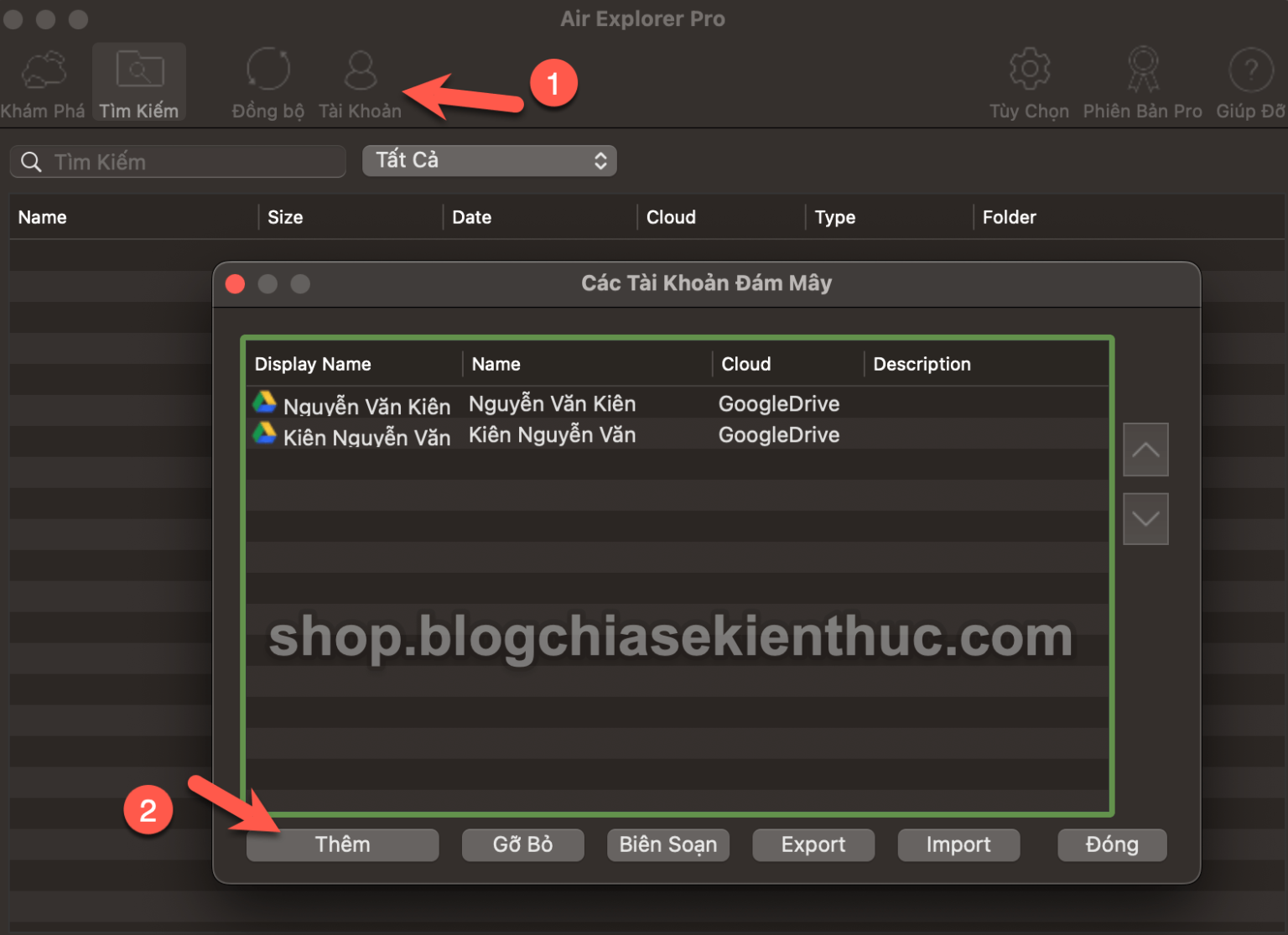Open the Khám Phá cloud explorer icon
The height and width of the screenshot is (935, 1288).
(x=44, y=70)
